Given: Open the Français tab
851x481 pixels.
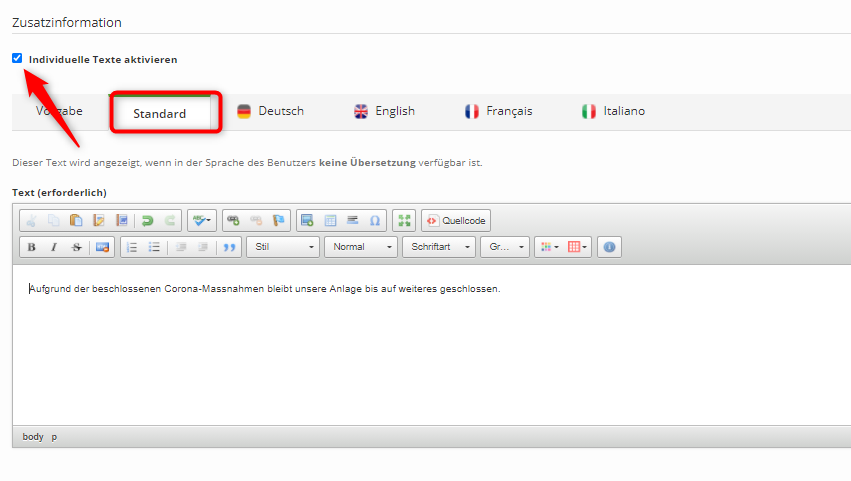Looking at the screenshot, I should (498, 111).
